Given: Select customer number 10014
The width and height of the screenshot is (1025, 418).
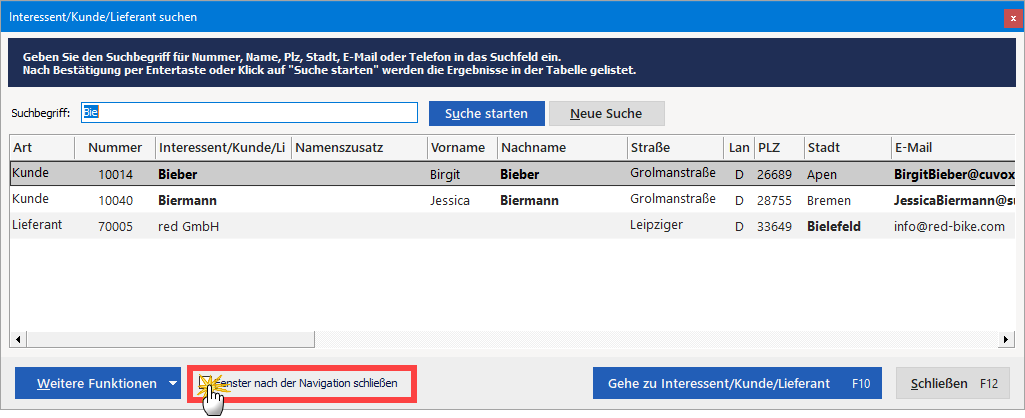Looking at the screenshot, I should [115, 175].
